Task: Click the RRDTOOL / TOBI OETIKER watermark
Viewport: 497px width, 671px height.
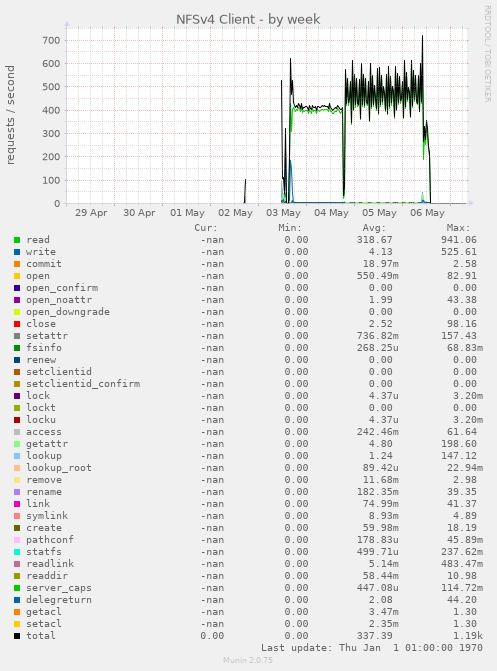Action: [488, 53]
